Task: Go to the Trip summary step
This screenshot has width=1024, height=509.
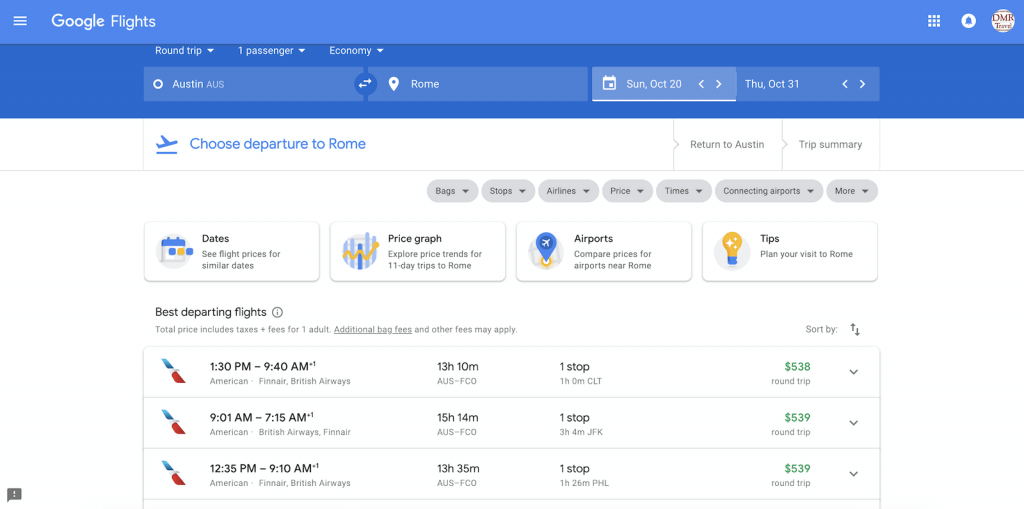Action: pos(830,144)
